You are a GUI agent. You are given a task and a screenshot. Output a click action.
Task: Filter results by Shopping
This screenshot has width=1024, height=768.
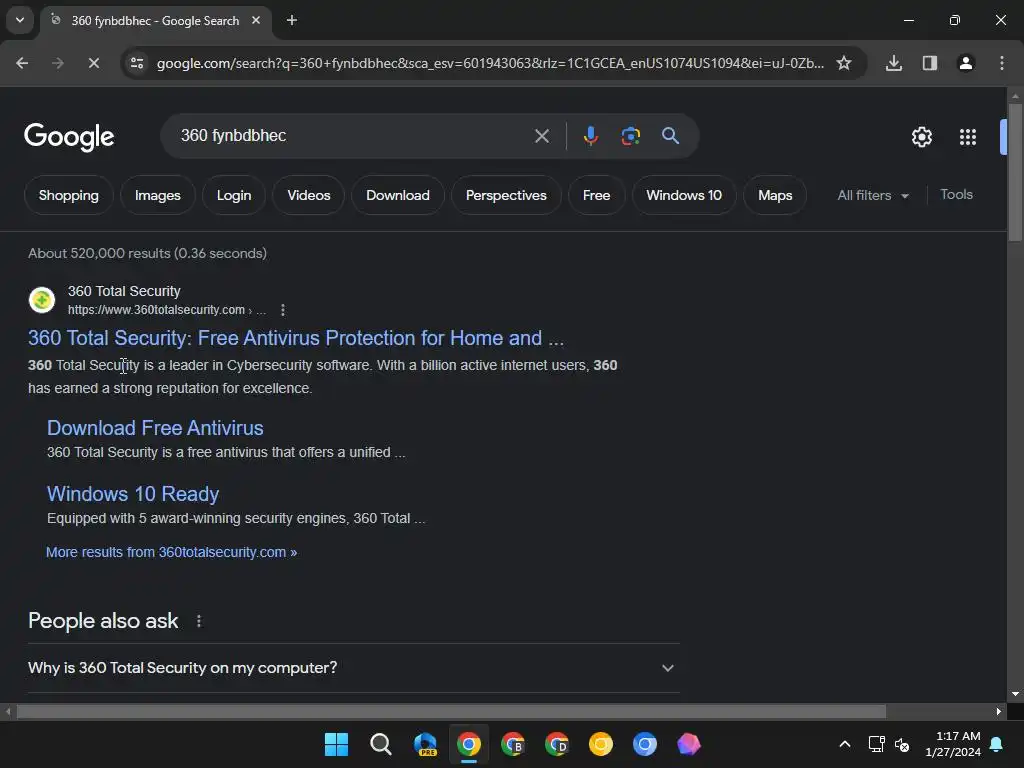pyautogui.click(x=69, y=195)
